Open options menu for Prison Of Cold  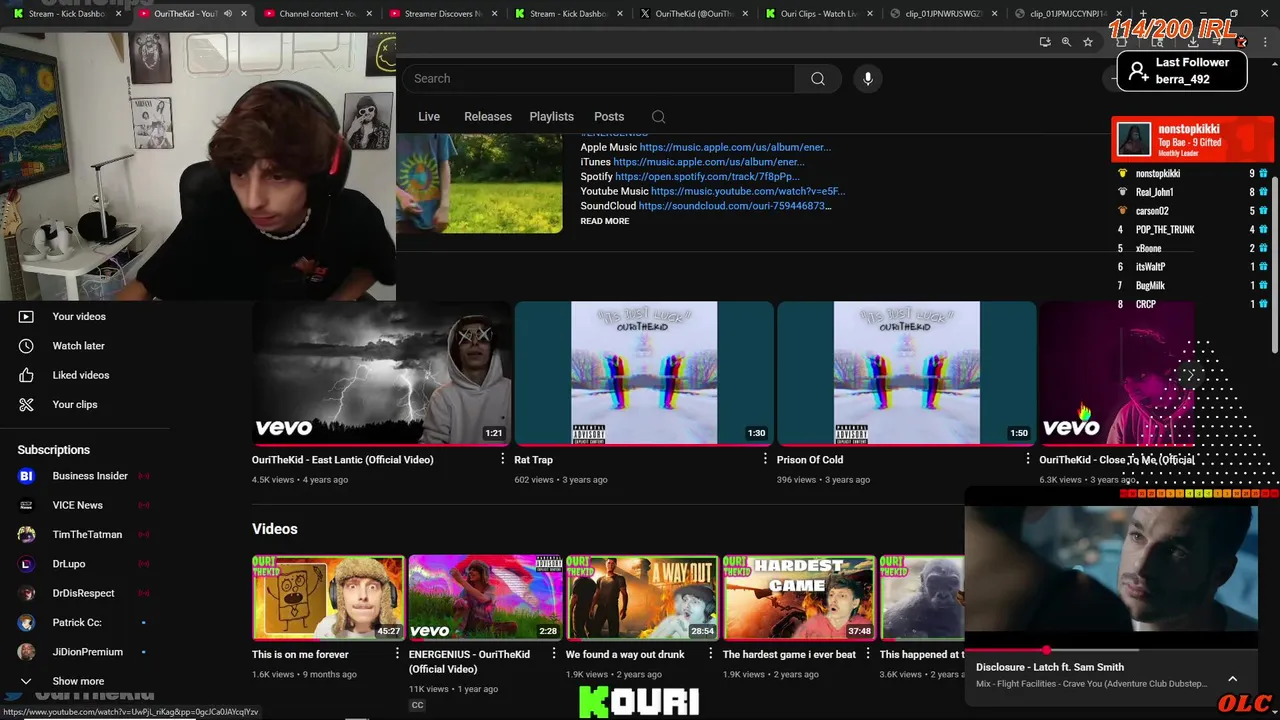click(1028, 459)
